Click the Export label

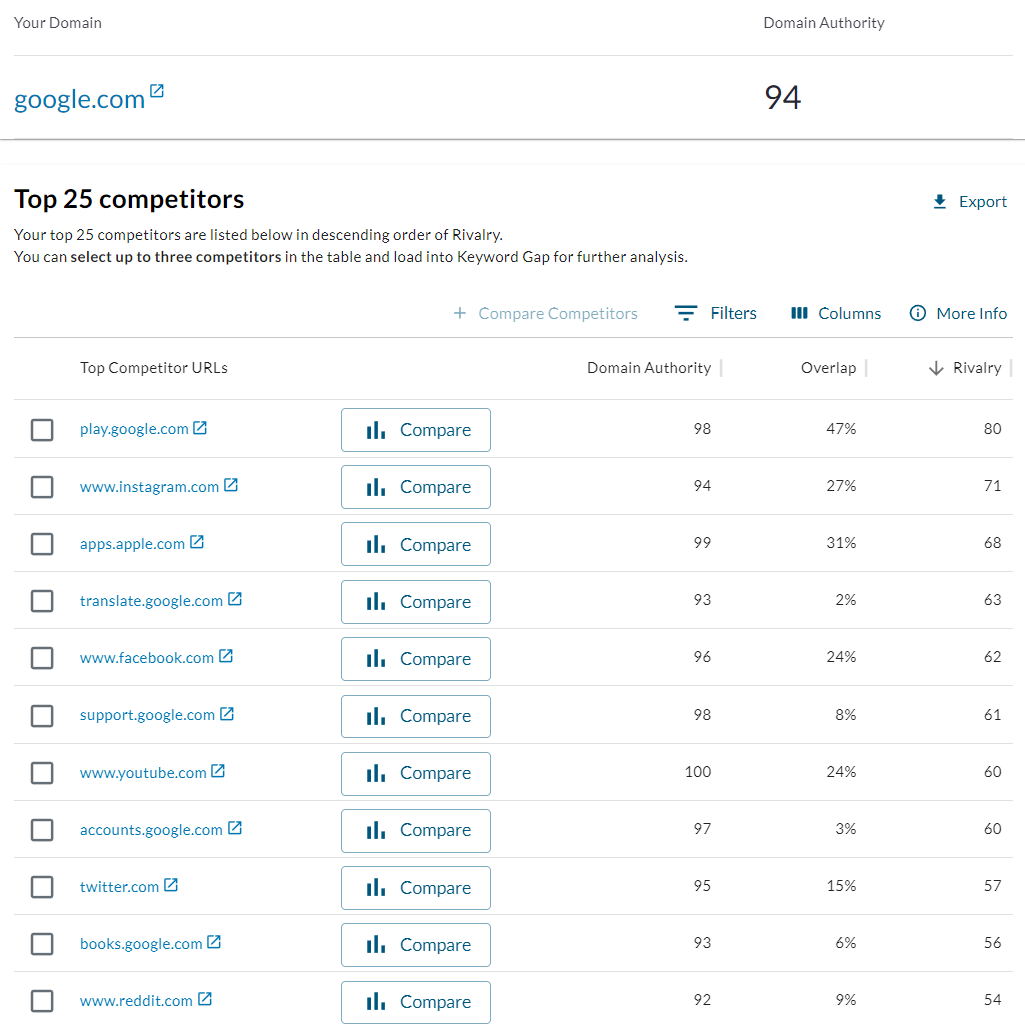point(982,202)
